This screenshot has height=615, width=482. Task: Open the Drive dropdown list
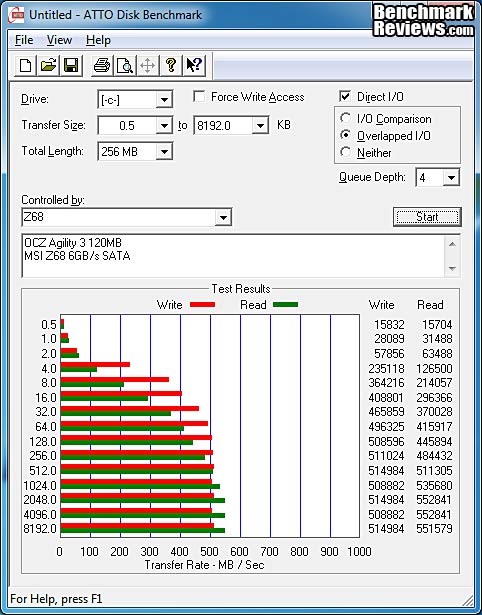point(164,100)
